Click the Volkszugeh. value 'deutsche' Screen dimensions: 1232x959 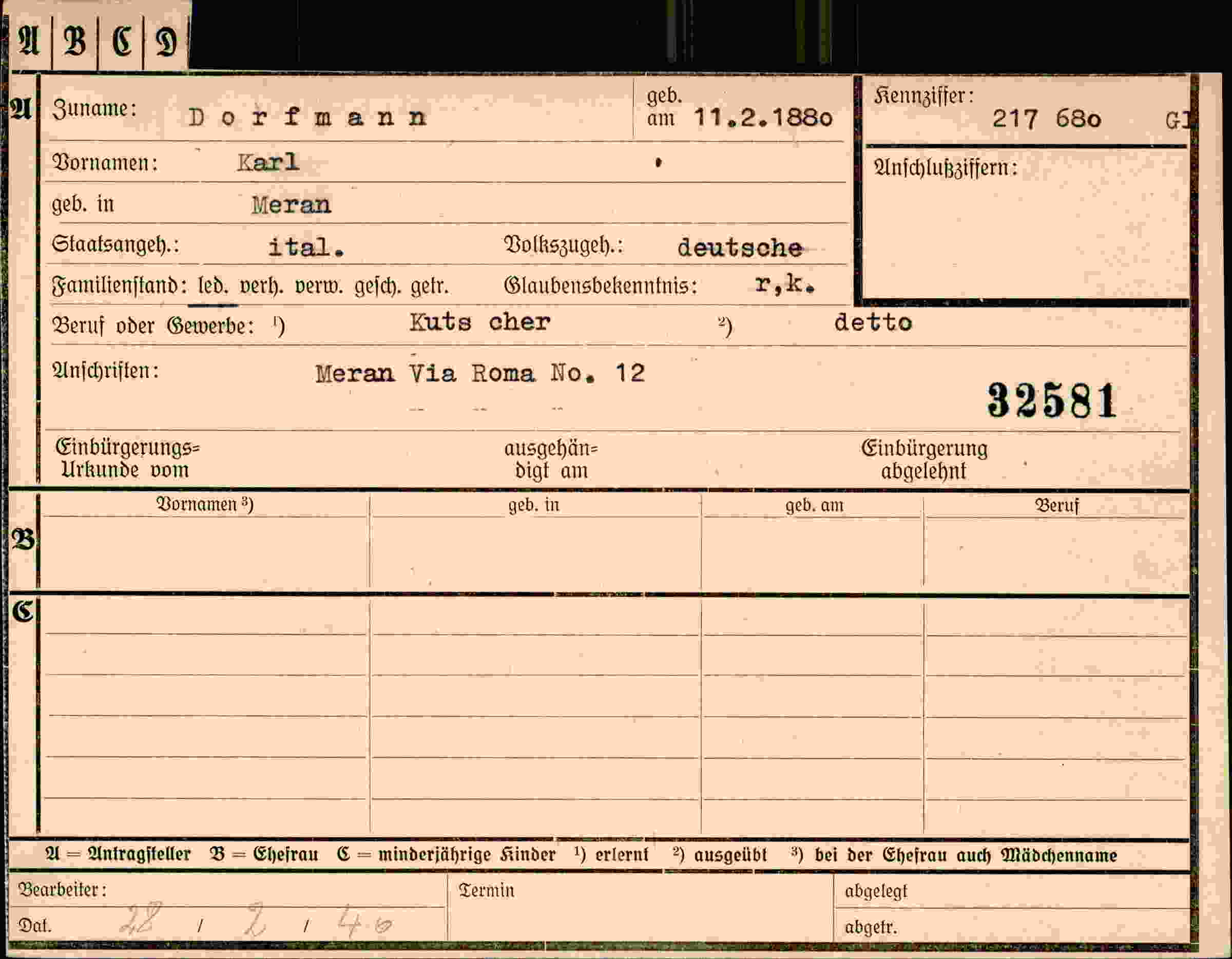pyautogui.click(x=740, y=247)
